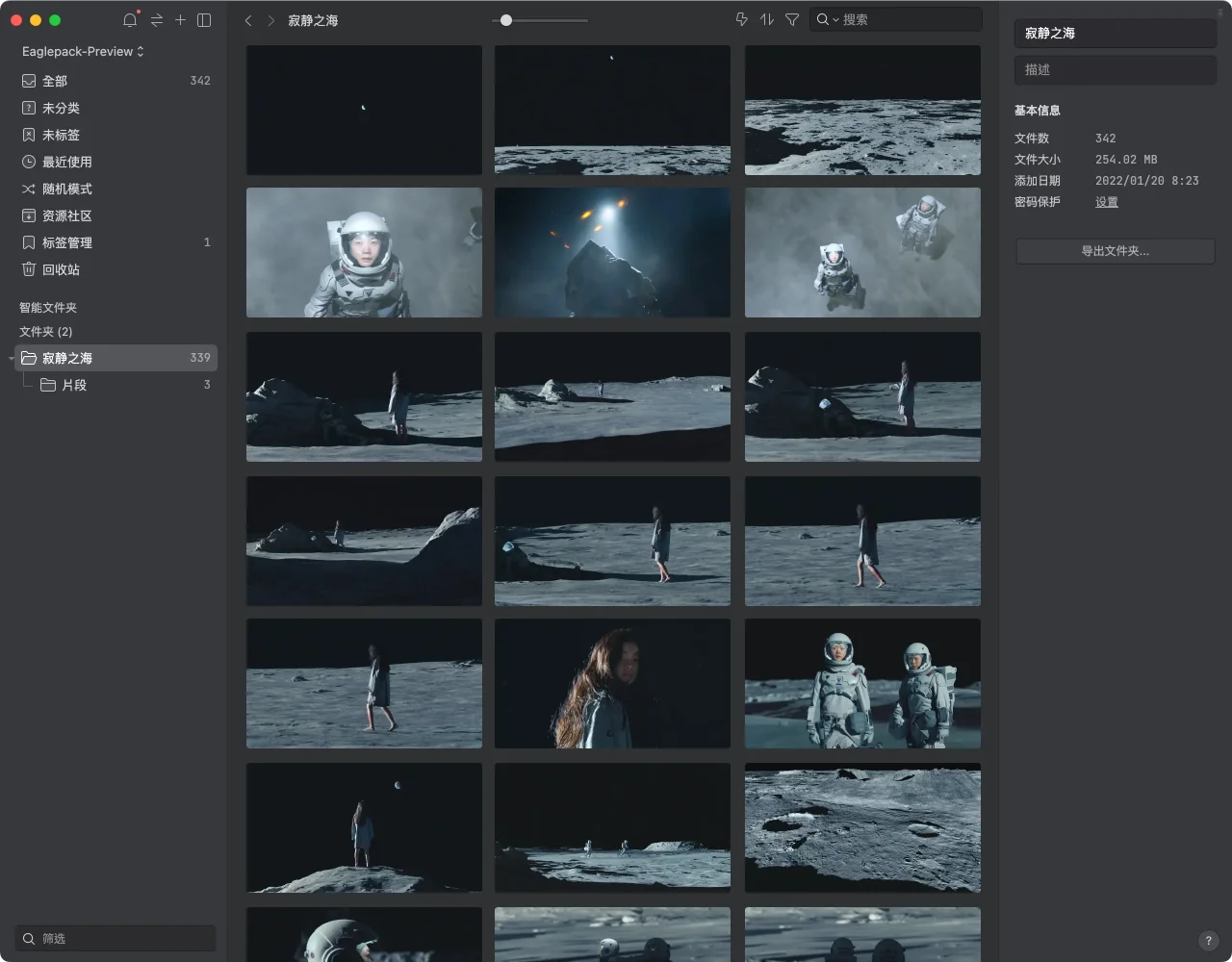
Task: Select 全部 in the sidebar
Action: 115,81
